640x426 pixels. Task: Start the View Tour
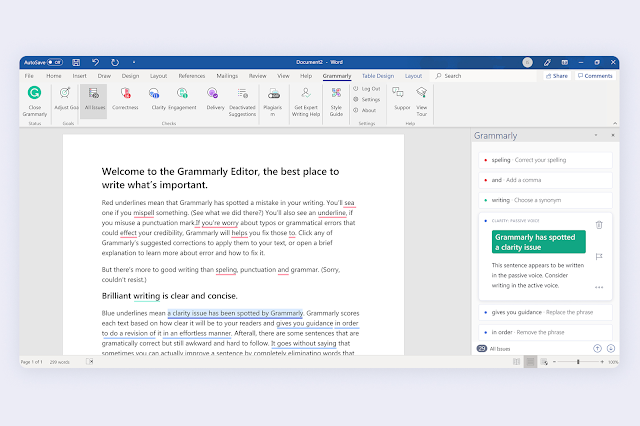point(422,101)
